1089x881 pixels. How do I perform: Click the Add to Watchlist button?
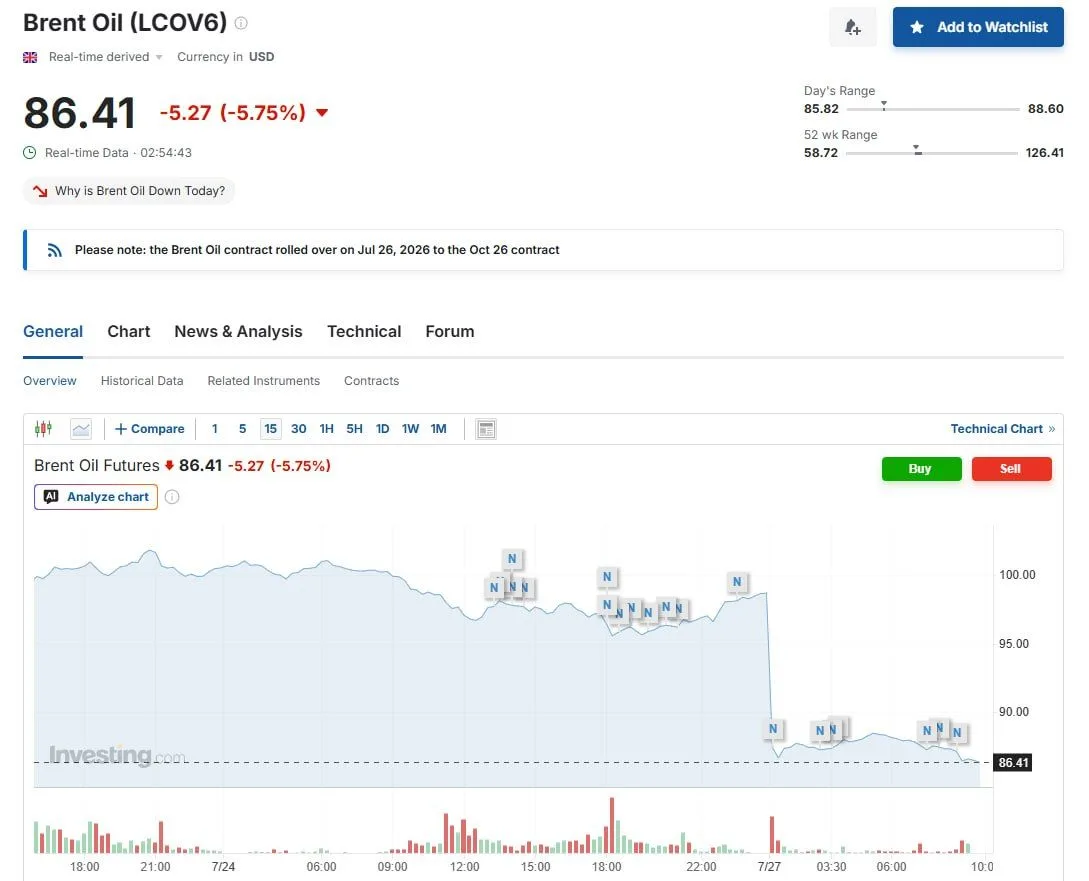coord(978,27)
